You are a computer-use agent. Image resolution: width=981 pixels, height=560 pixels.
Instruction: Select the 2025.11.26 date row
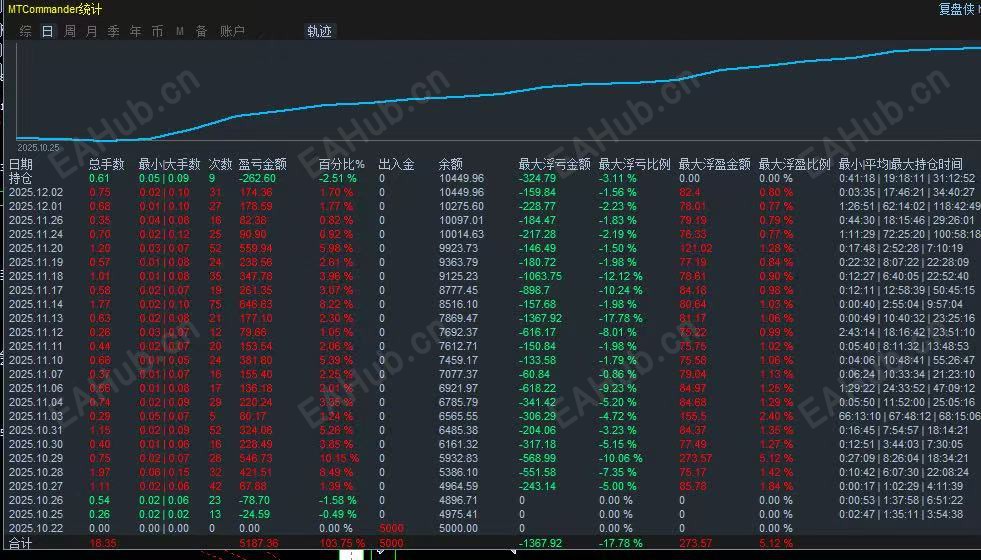(x=491, y=220)
